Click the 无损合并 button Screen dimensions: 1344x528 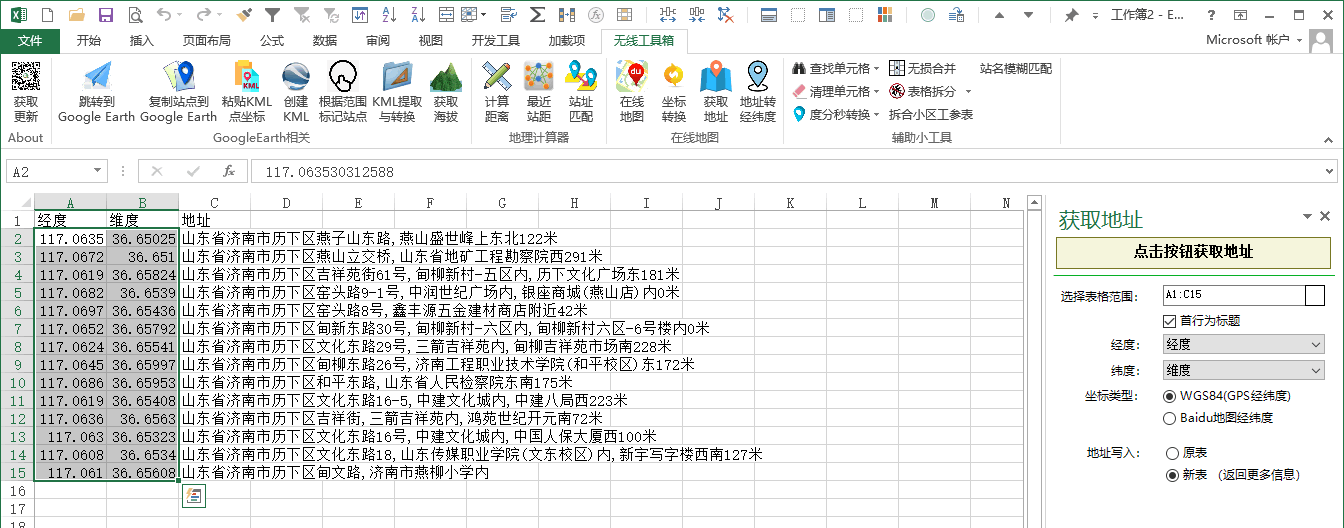pyautogui.click(x=922, y=69)
